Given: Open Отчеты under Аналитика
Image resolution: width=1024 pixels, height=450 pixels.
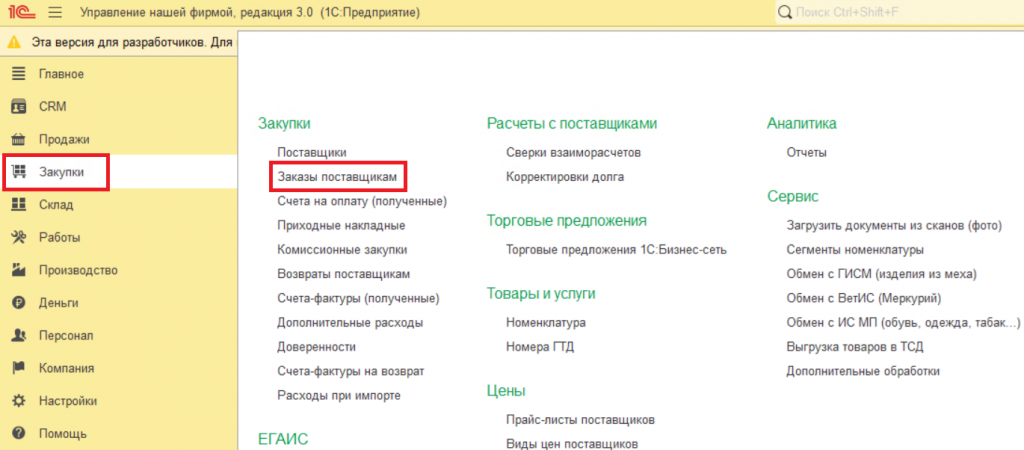Looking at the screenshot, I should [807, 152].
